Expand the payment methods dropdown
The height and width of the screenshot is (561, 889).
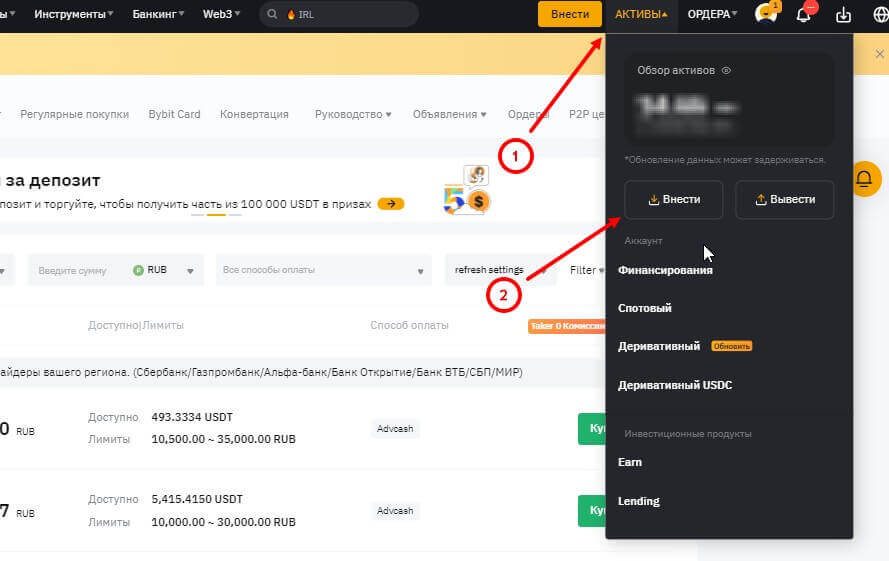pos(323,270)
